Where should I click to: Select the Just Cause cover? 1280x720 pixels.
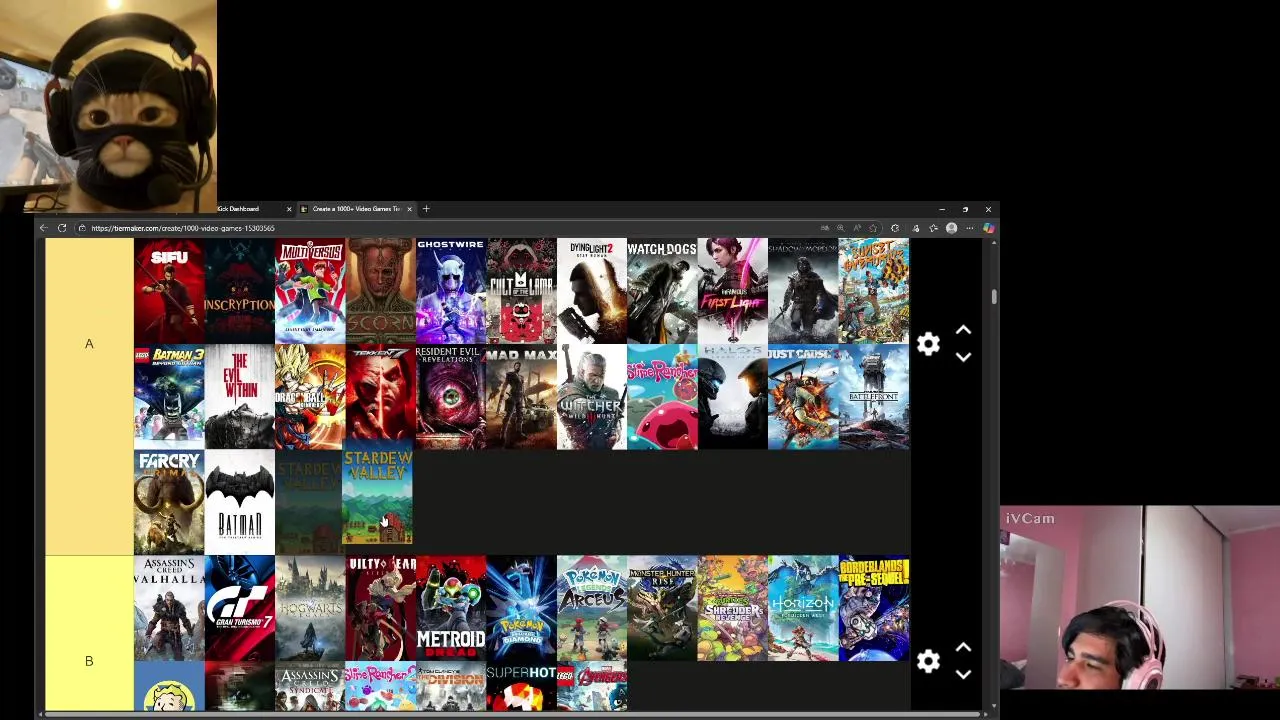click(803, 397)
